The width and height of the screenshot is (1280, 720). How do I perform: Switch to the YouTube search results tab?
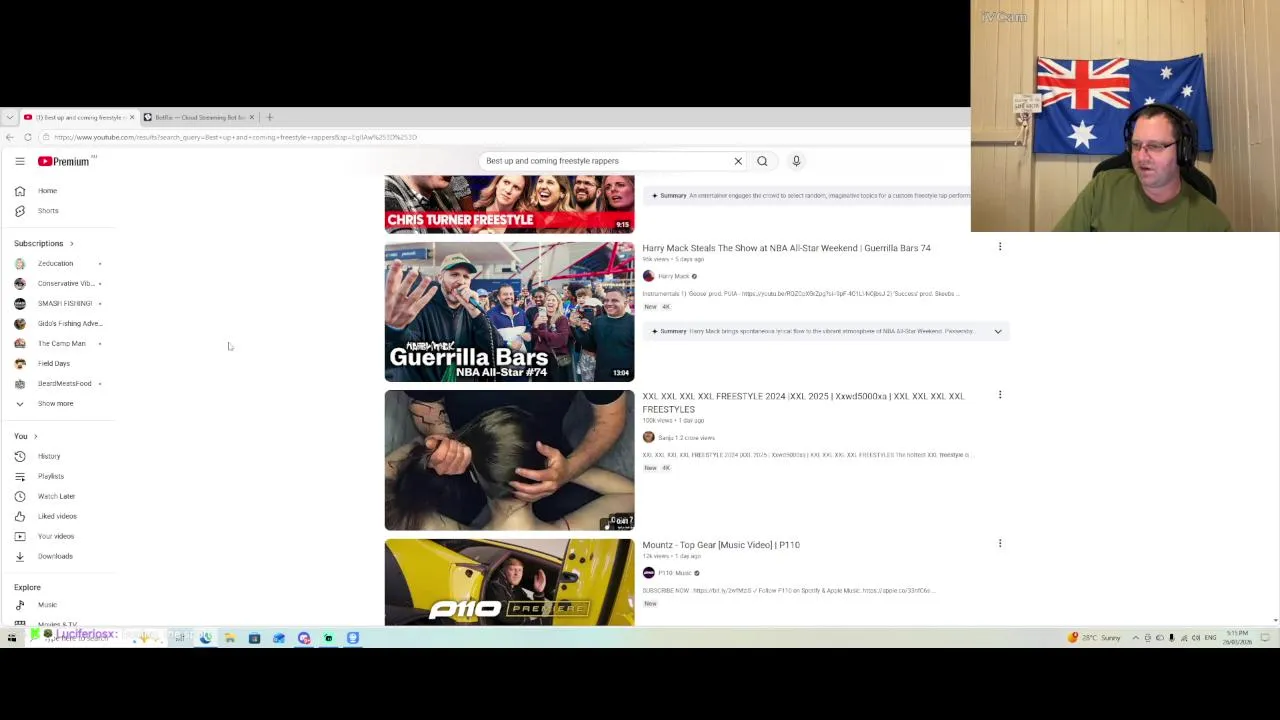point(78,117)
